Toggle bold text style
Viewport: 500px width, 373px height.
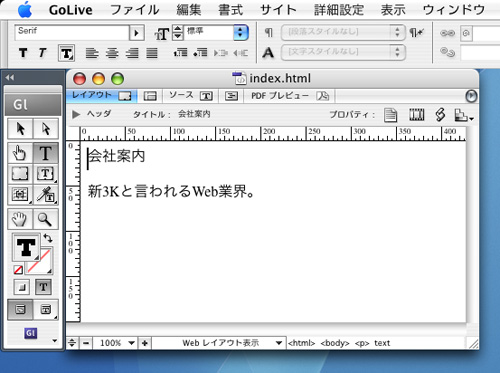point(23,53)
